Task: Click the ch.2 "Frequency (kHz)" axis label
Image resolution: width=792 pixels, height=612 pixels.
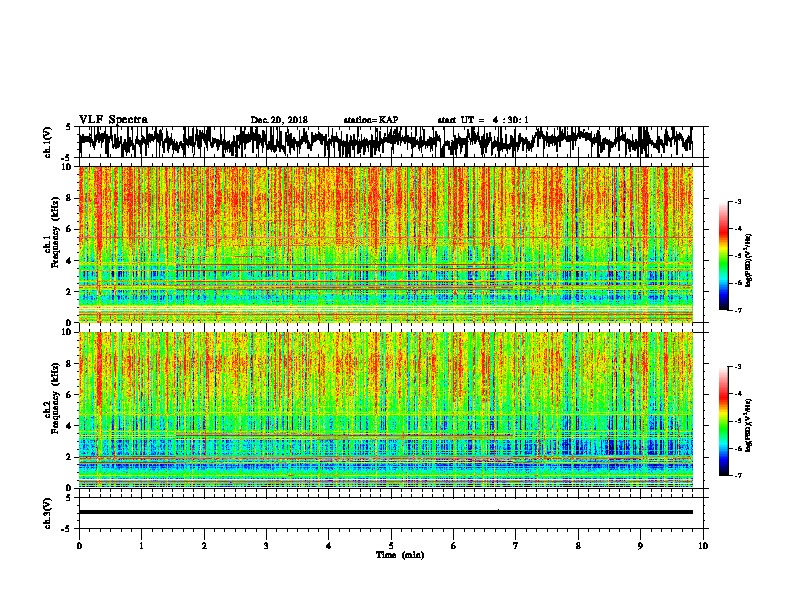Action: coord(55,398)
